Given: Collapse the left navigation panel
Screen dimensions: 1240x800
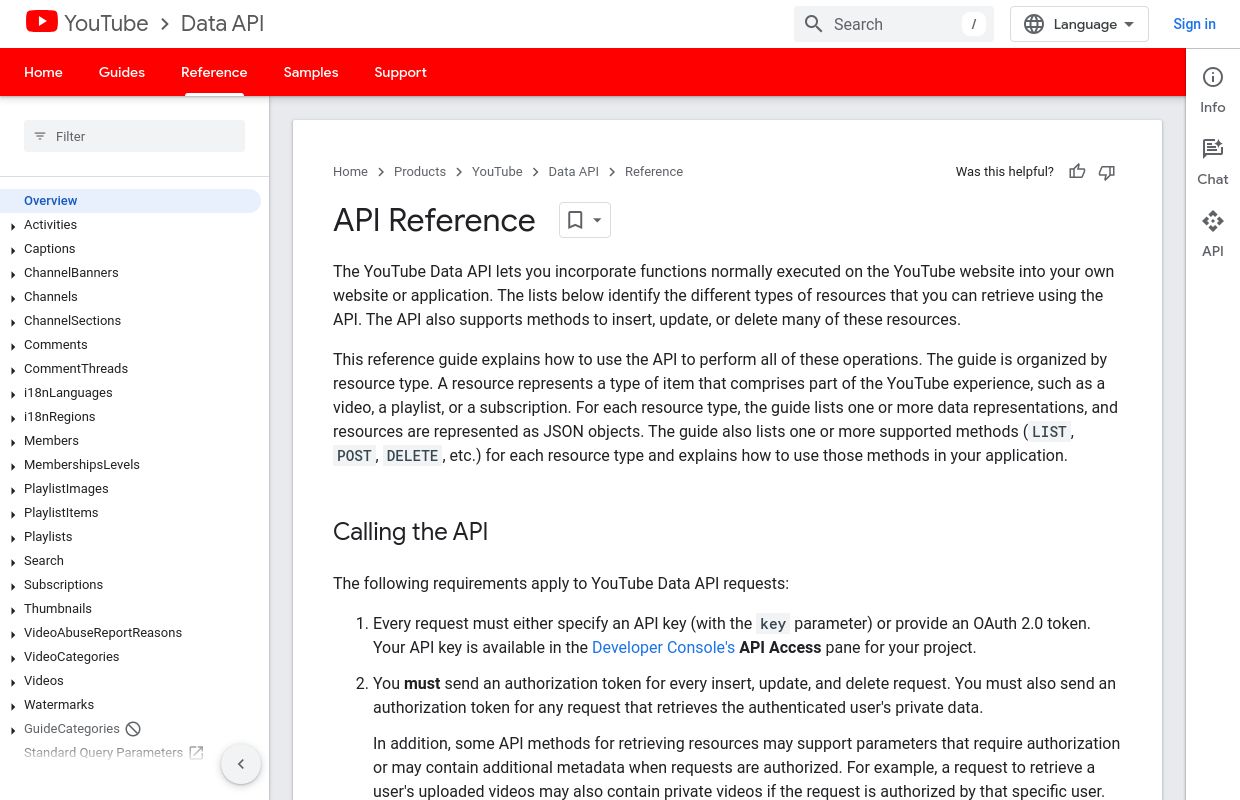Looking at the screenshot, I should coord(241,764).
